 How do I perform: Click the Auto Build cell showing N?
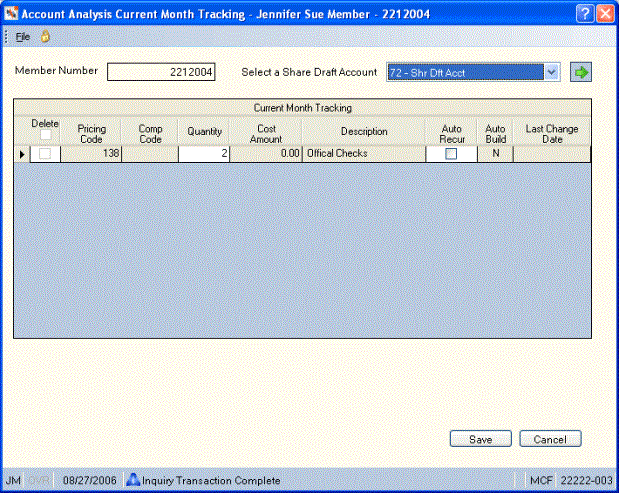pos(495,154)
